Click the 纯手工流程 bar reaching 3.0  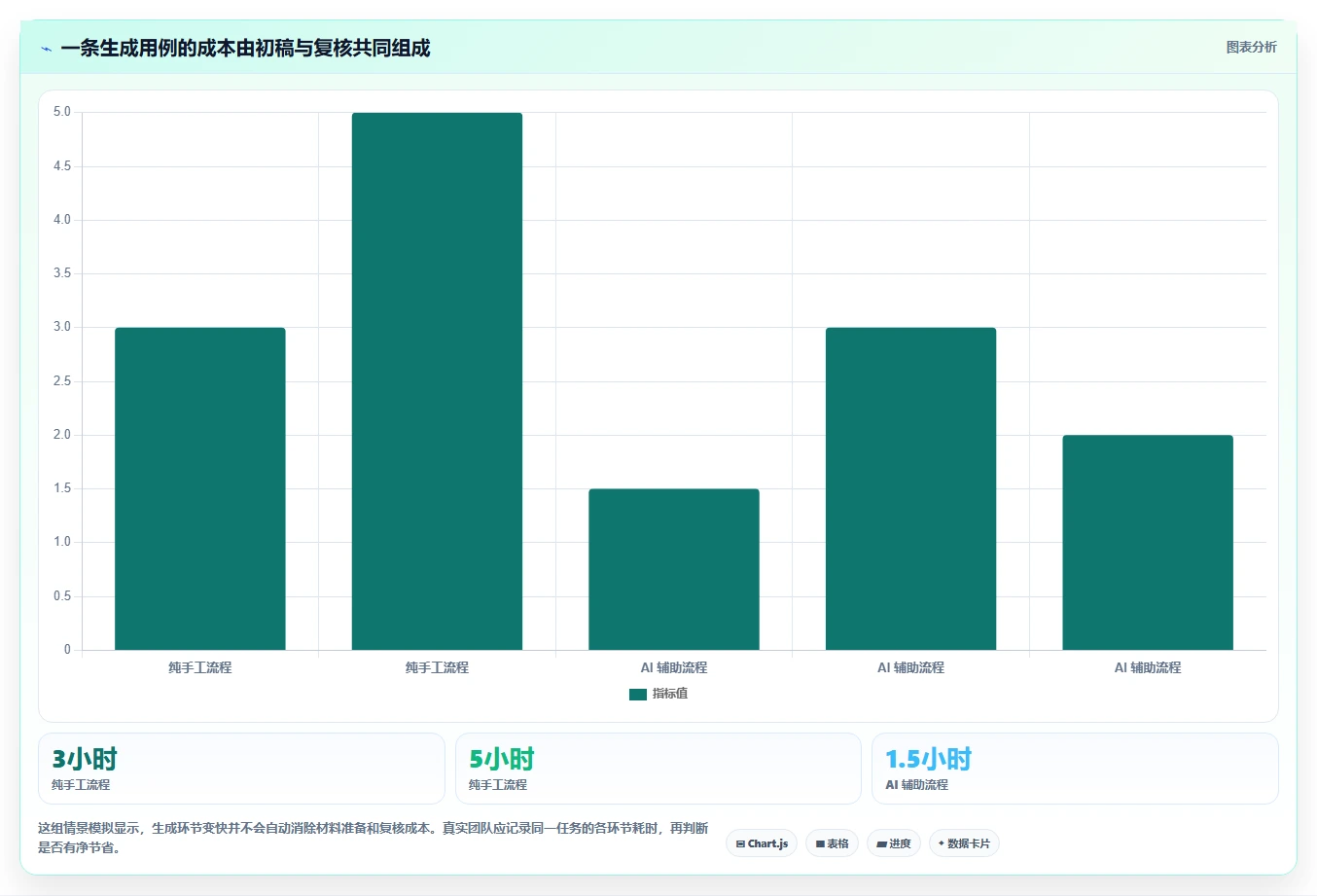[200, 488]
